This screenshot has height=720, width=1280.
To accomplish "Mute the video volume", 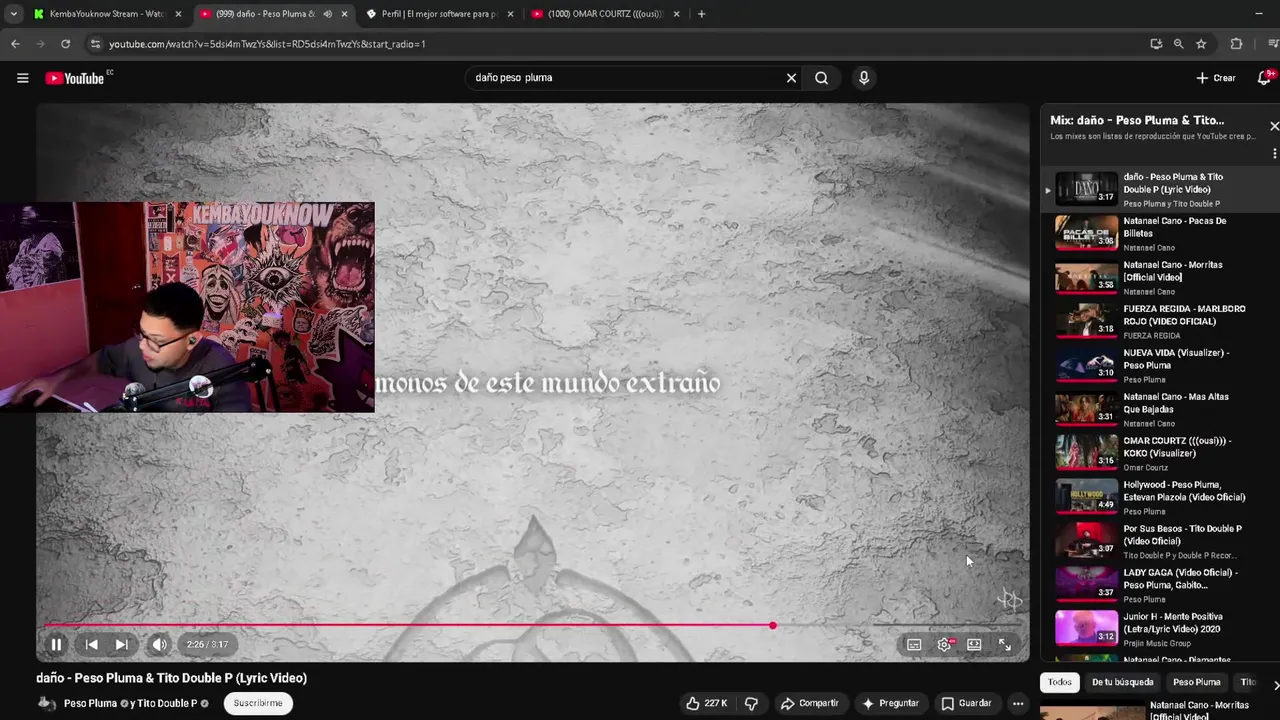I will [x=159, y=645].
